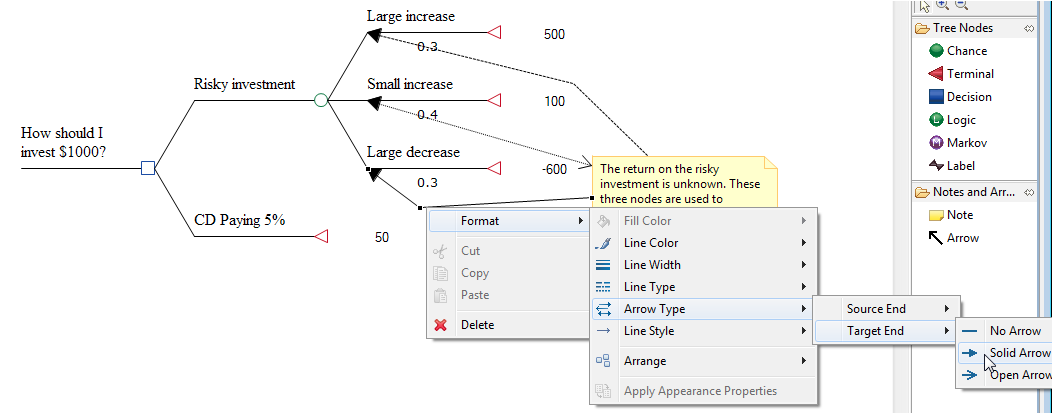Open the Line Color submenu
This screenshot has width=1052, height=413.
coord(650,243)
